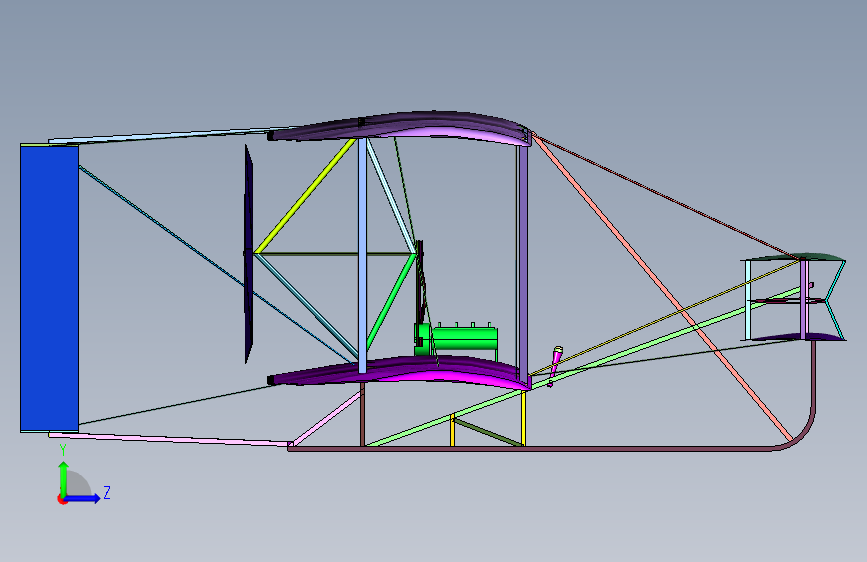Select the pink lower tail boom
Image resolution: width=867 pixels, height=562 pixels.
170,439
